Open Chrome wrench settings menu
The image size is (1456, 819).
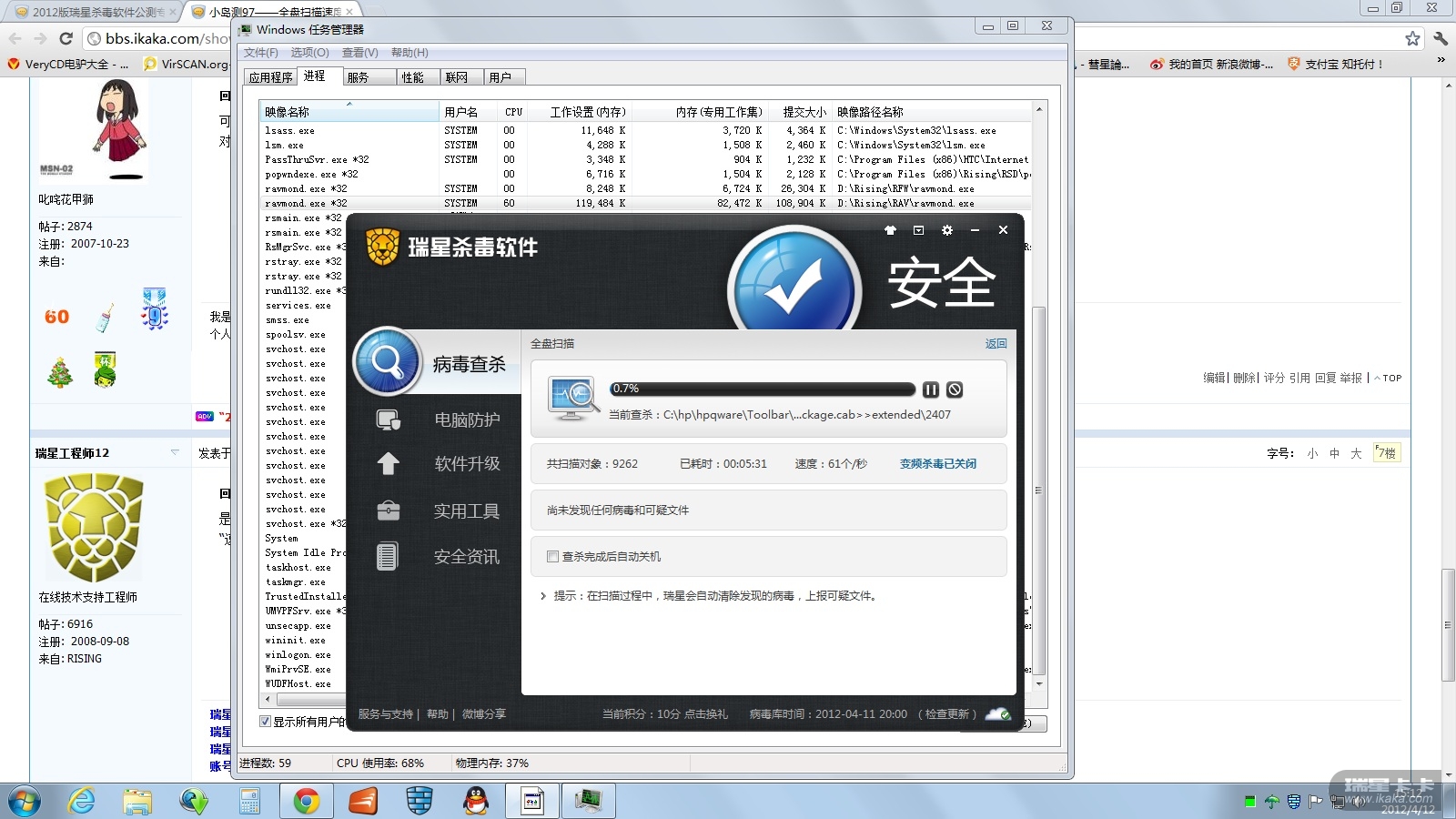(x=1441, y=38)
